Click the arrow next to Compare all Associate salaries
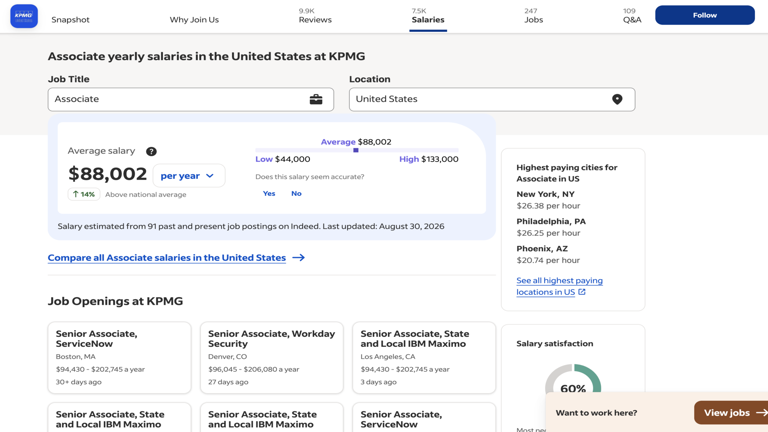This screenshot has height=432, width=768. point(299,258)
